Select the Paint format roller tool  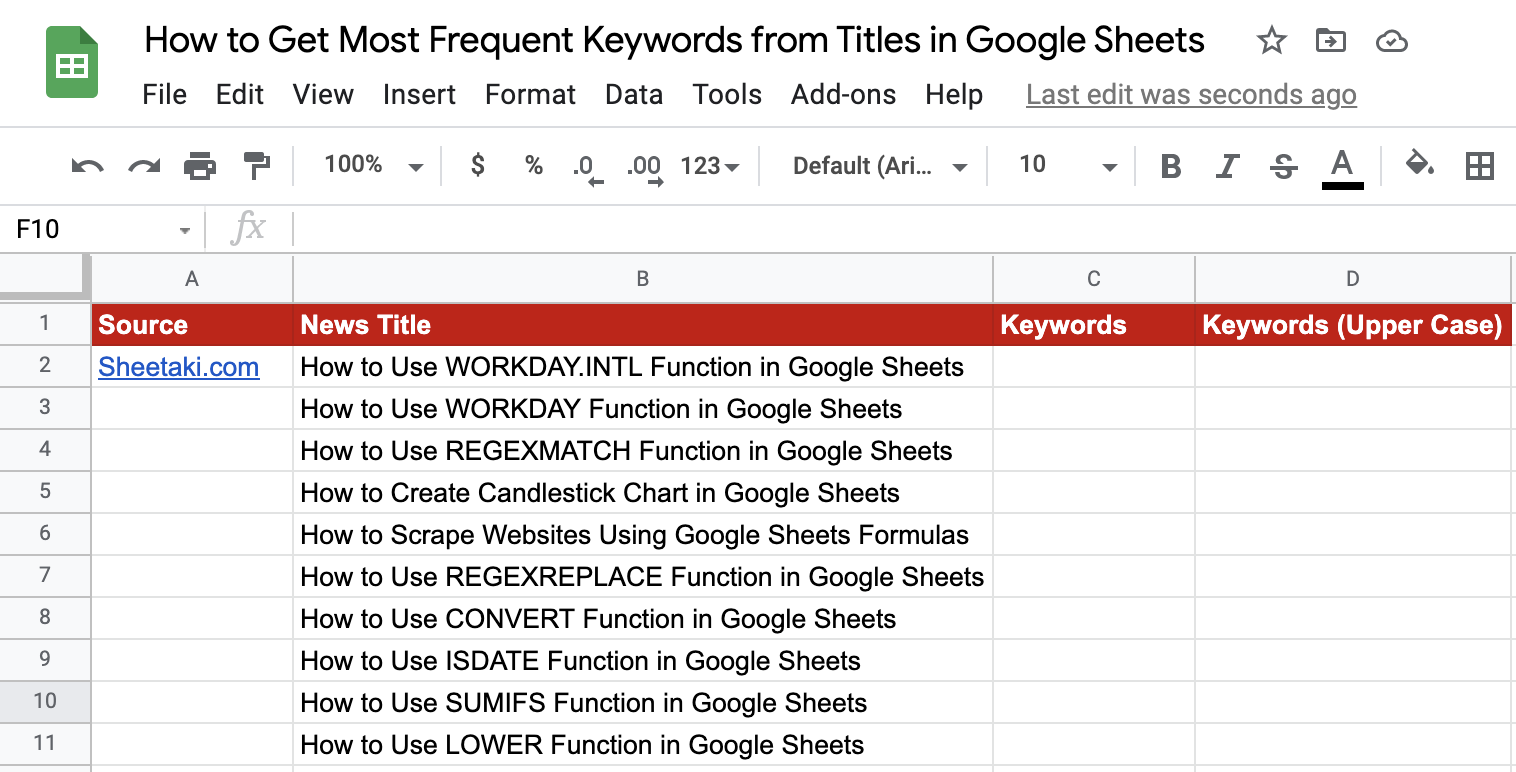pos(257,166)
